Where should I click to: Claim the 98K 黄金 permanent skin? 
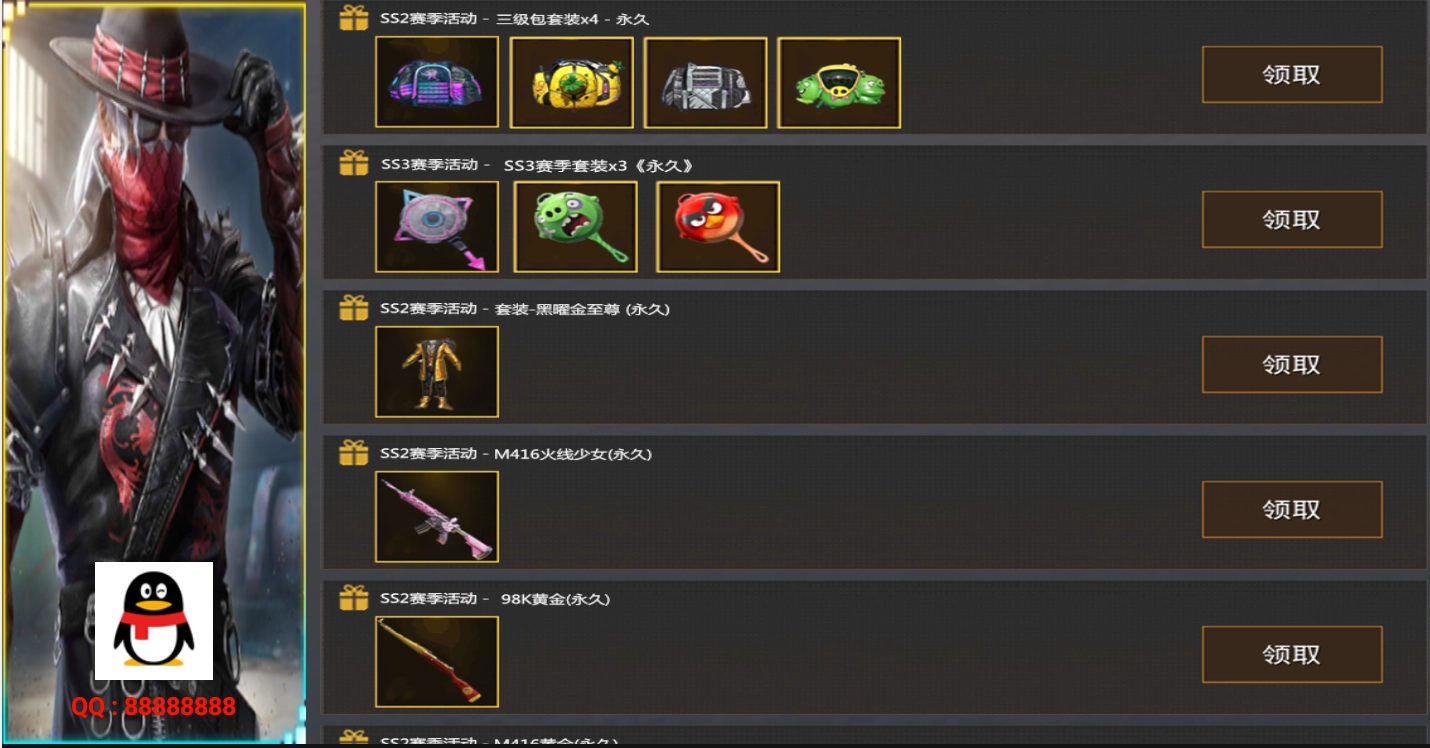[1292, 654]
